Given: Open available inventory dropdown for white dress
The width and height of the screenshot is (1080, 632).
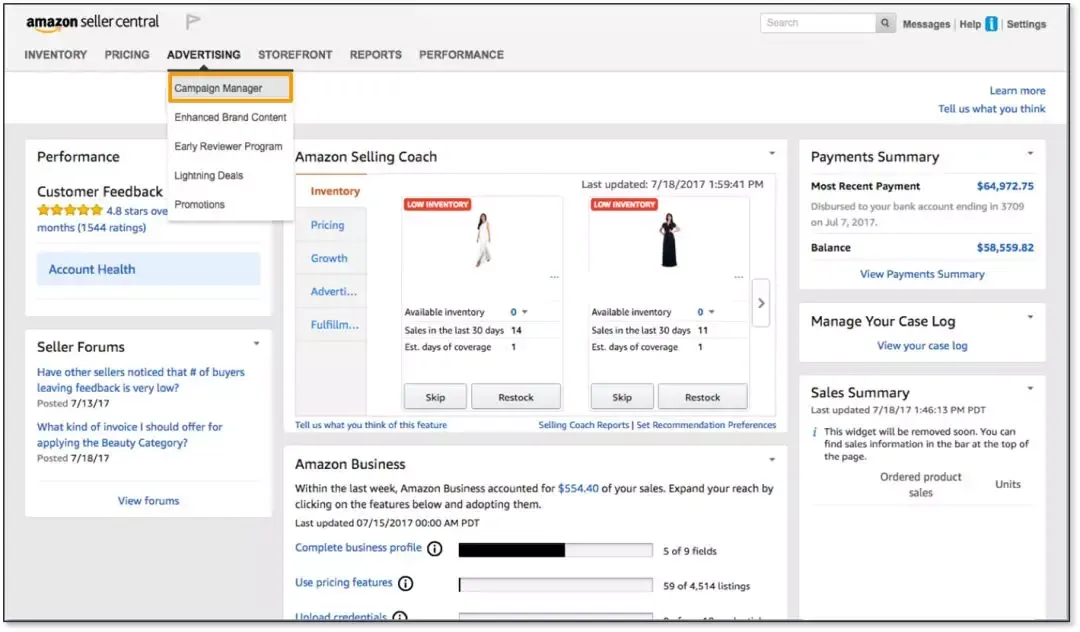Looking at the screenshot, I should [525, 313].
